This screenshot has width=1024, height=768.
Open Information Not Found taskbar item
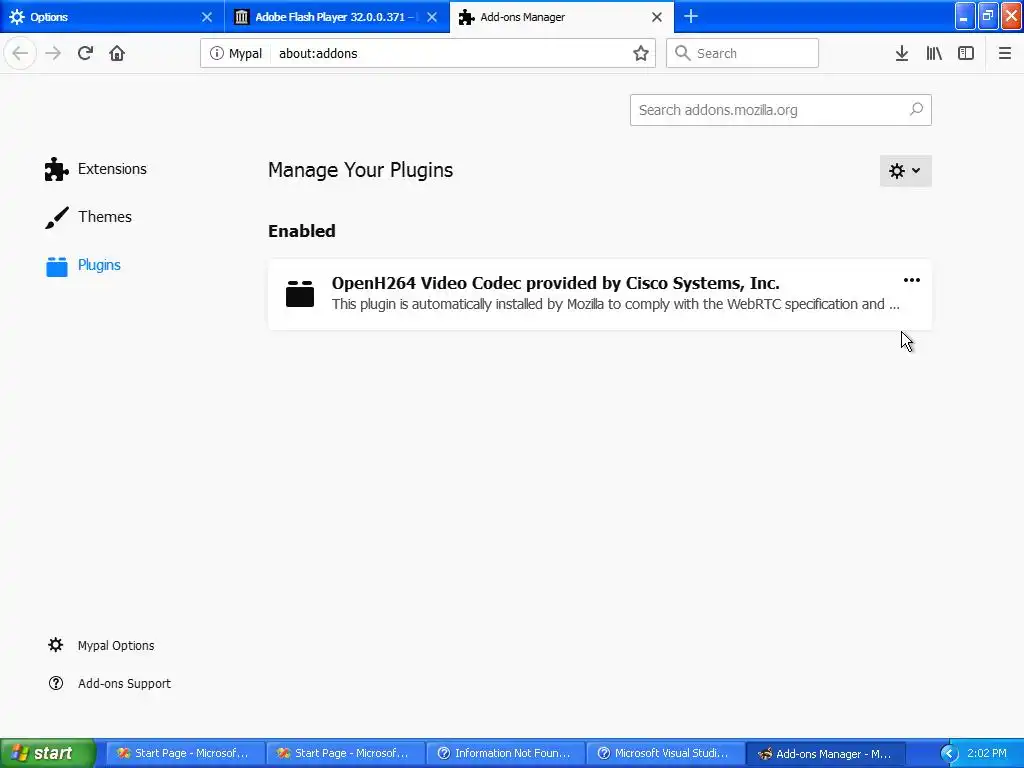coord(504,753)
